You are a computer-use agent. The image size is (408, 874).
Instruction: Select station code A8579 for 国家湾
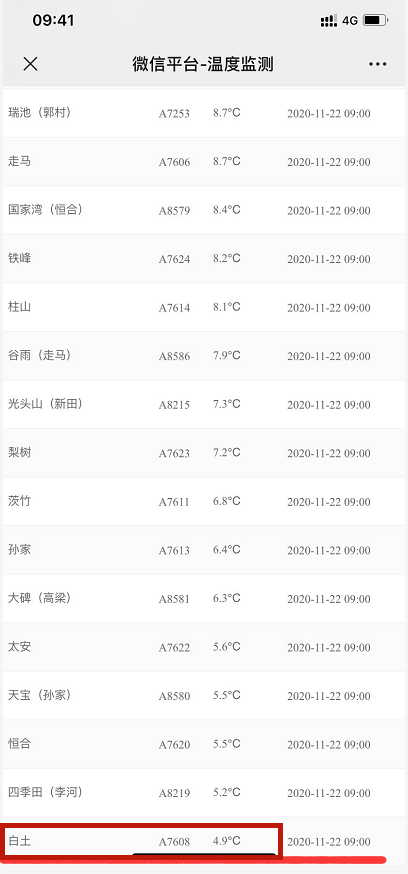174,211
